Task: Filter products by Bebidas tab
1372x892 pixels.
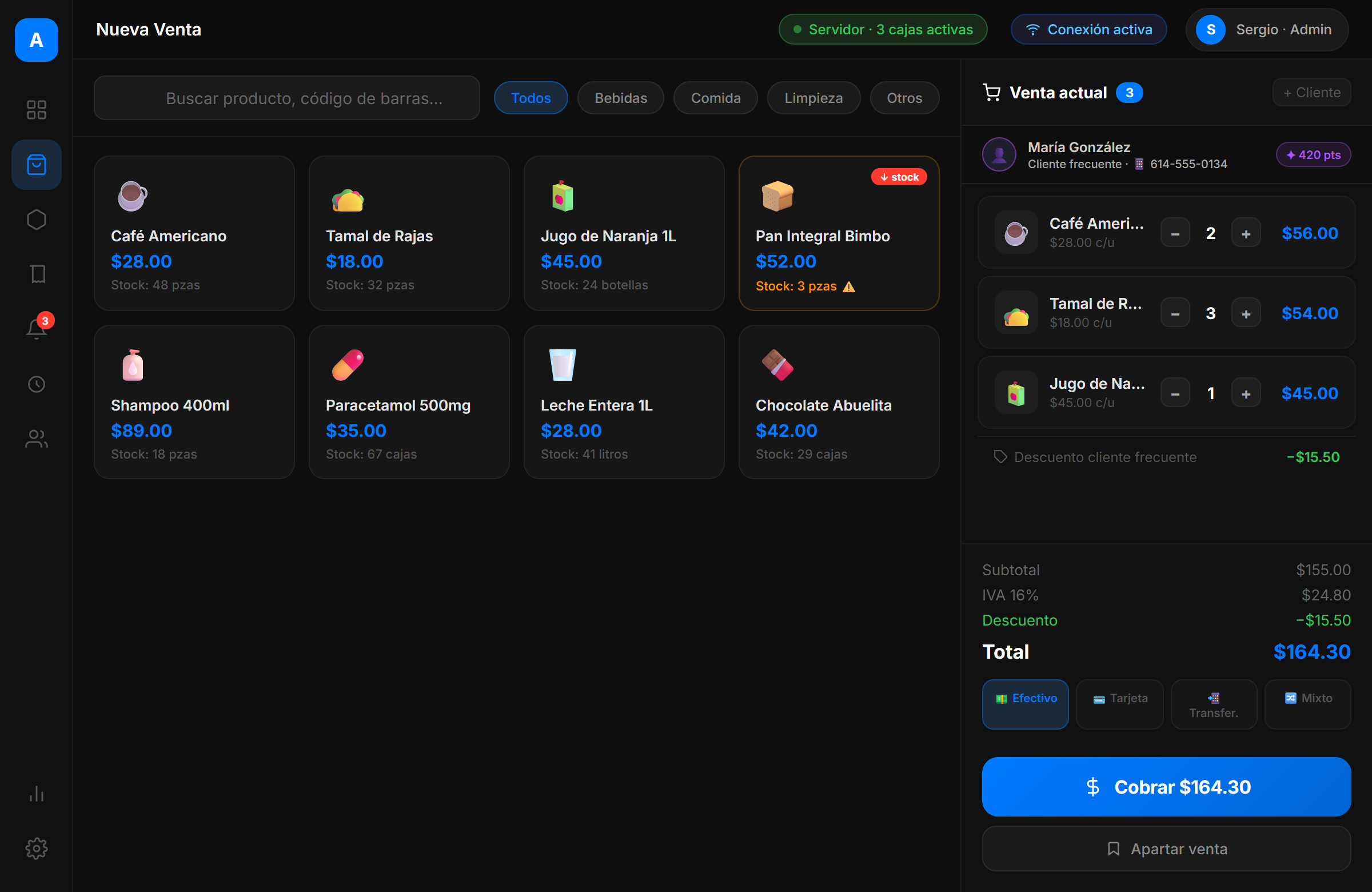Action: click(620, 98)
